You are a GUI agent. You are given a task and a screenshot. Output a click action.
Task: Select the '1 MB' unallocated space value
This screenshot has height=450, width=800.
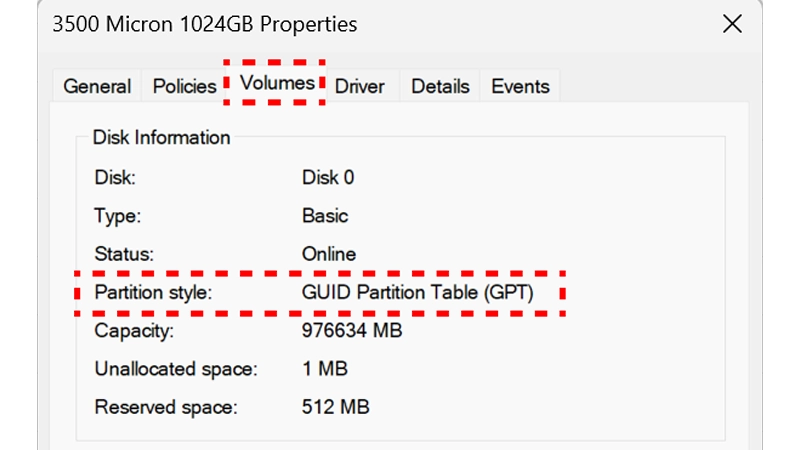pyautogui.click(x=324, y=369)
